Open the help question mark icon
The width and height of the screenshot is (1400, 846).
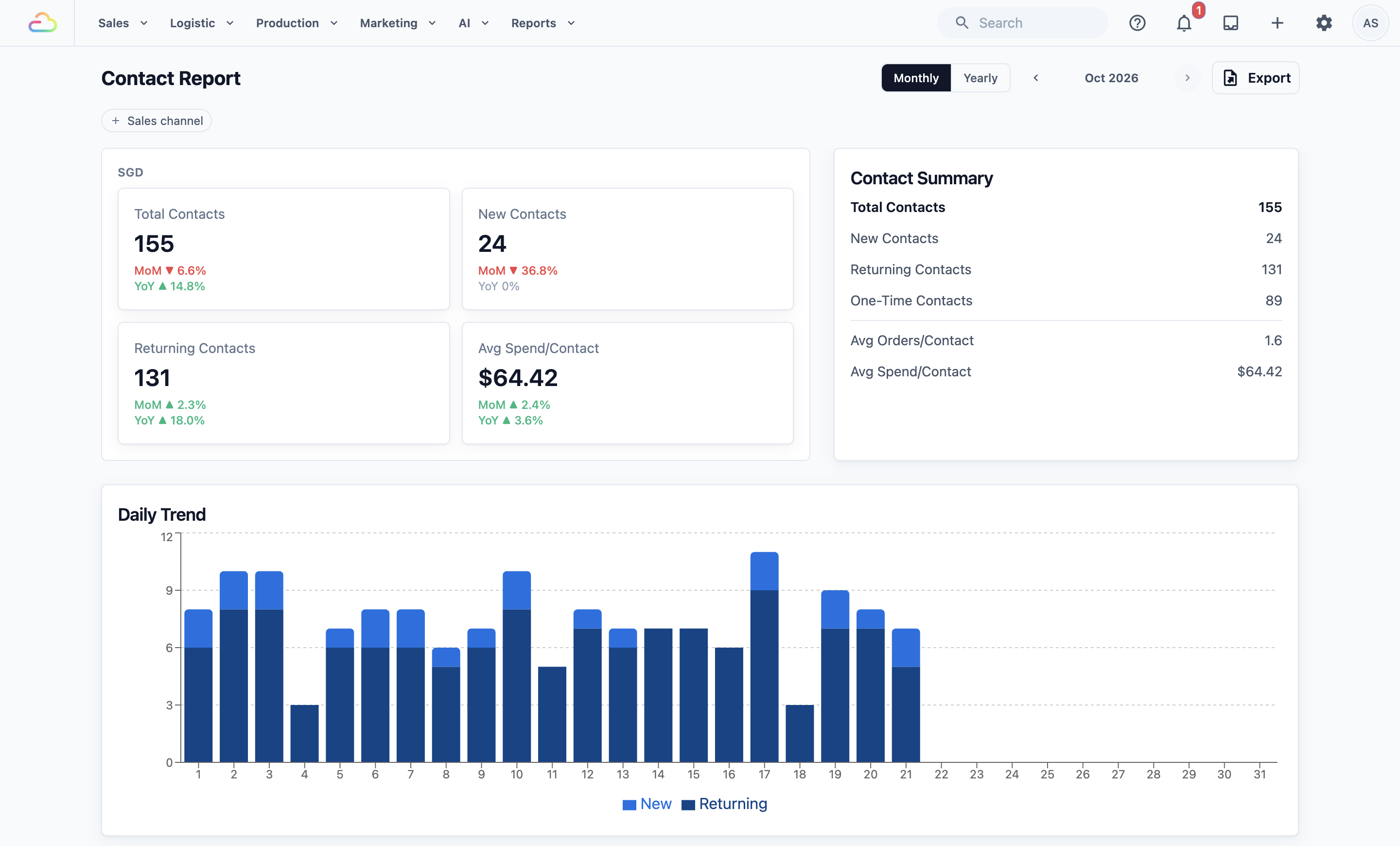point(1137,23)
